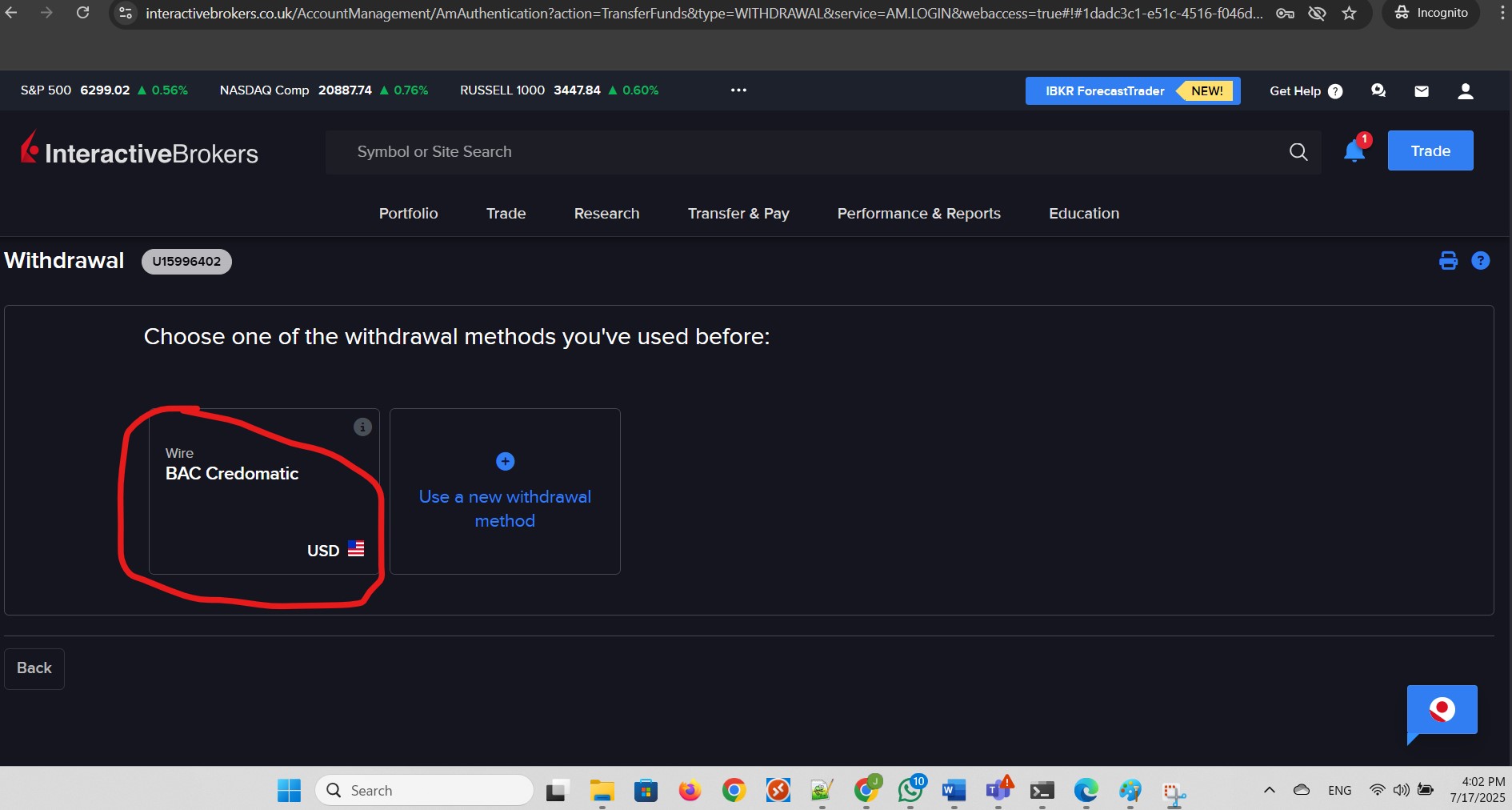Click the plus icon for new method
Screen dimensions: 1512x810
tap(505, 462)
